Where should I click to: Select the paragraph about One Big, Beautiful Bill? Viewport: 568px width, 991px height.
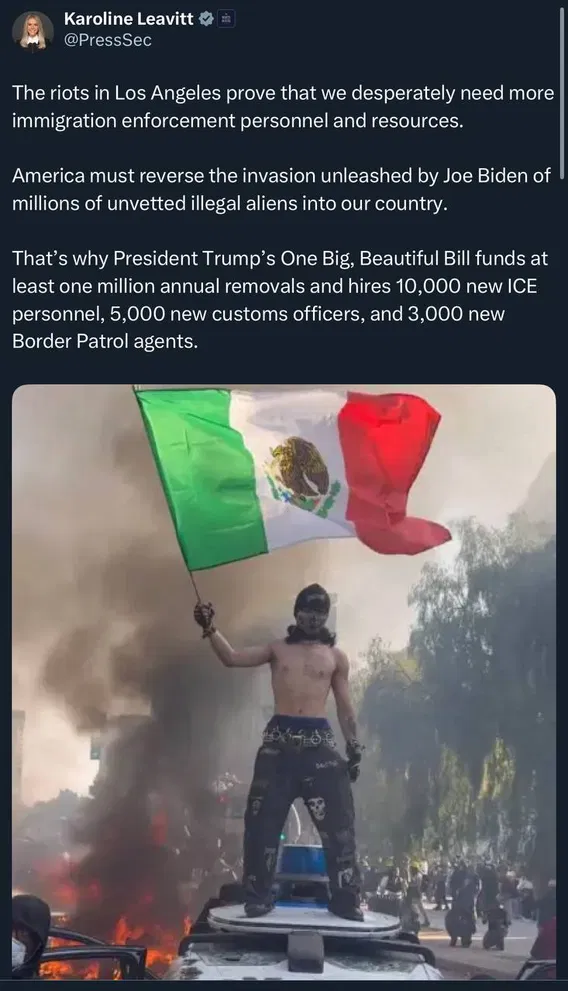tap(280, 300)
